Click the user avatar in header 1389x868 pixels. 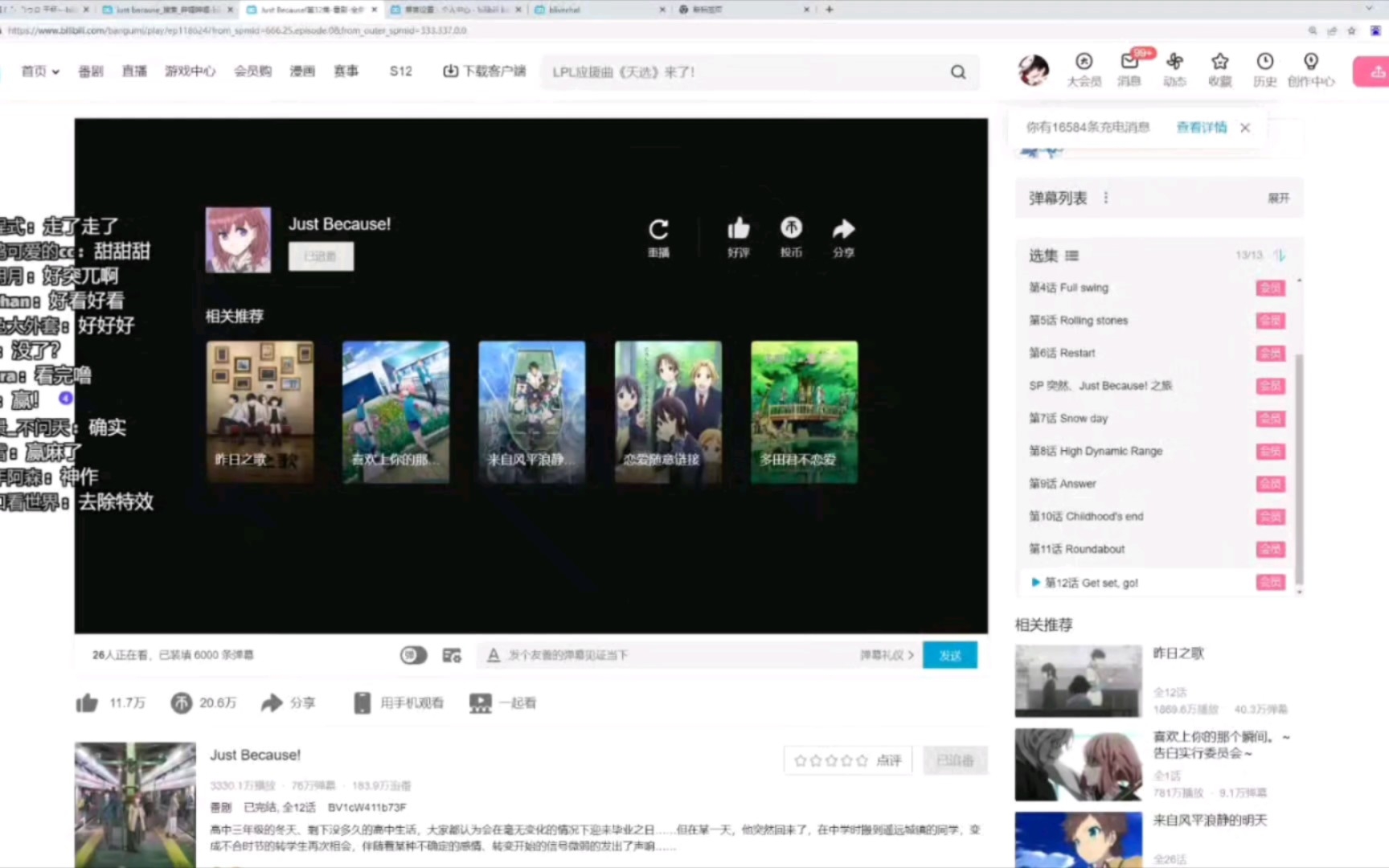coord(1033,71)
